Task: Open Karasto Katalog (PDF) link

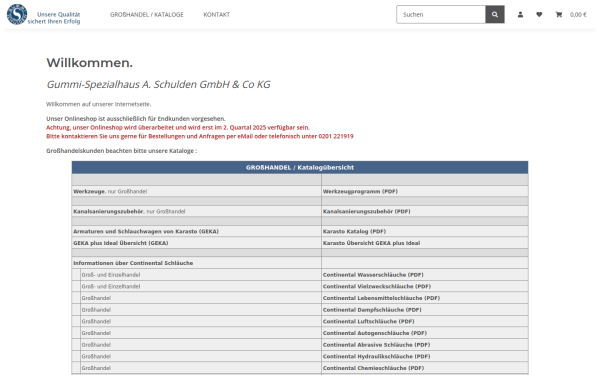Action: [354, 232]
